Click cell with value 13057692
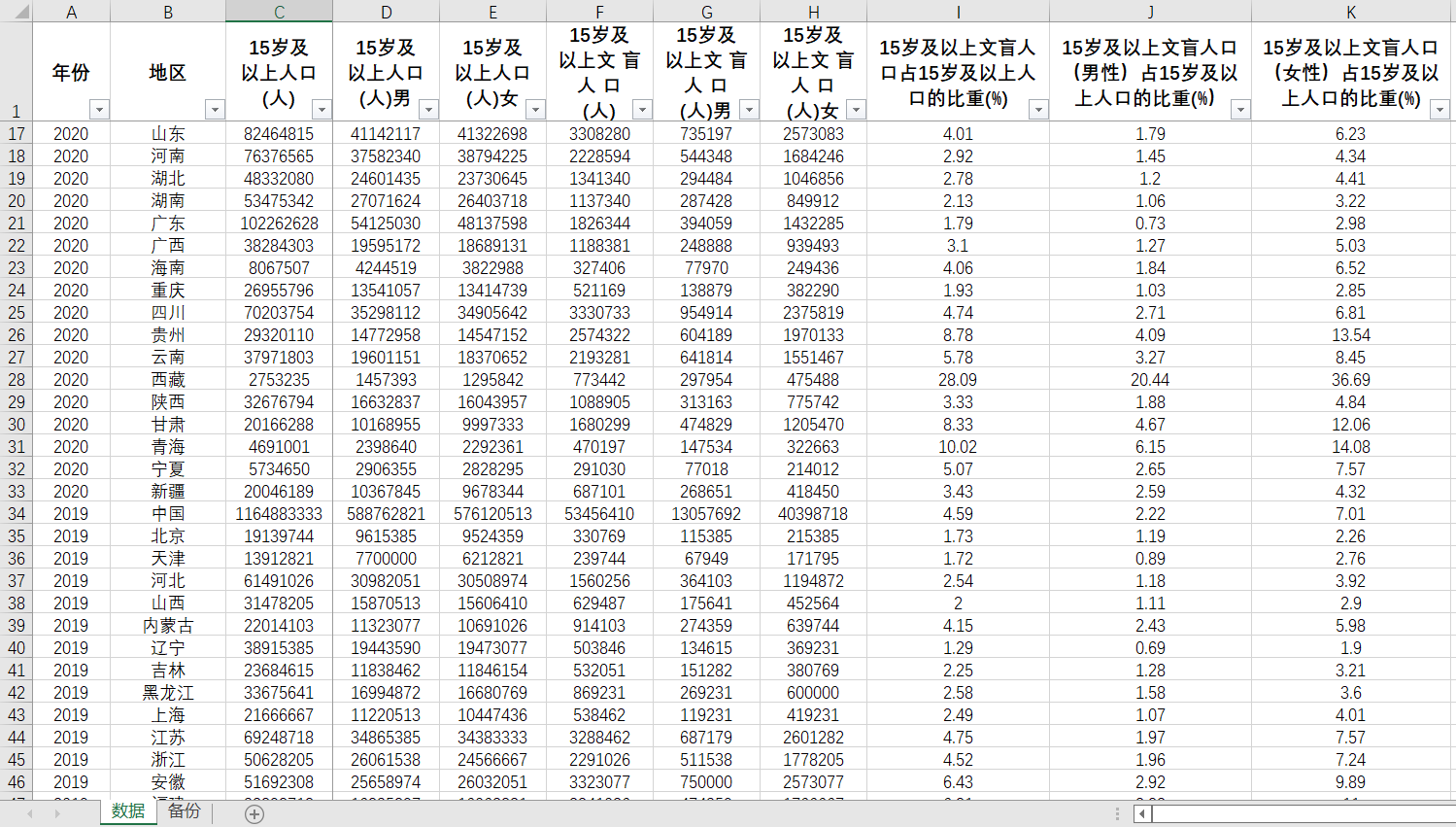Image resolution: width=1456 pixels, height=827 pixels. coord(707,514)
